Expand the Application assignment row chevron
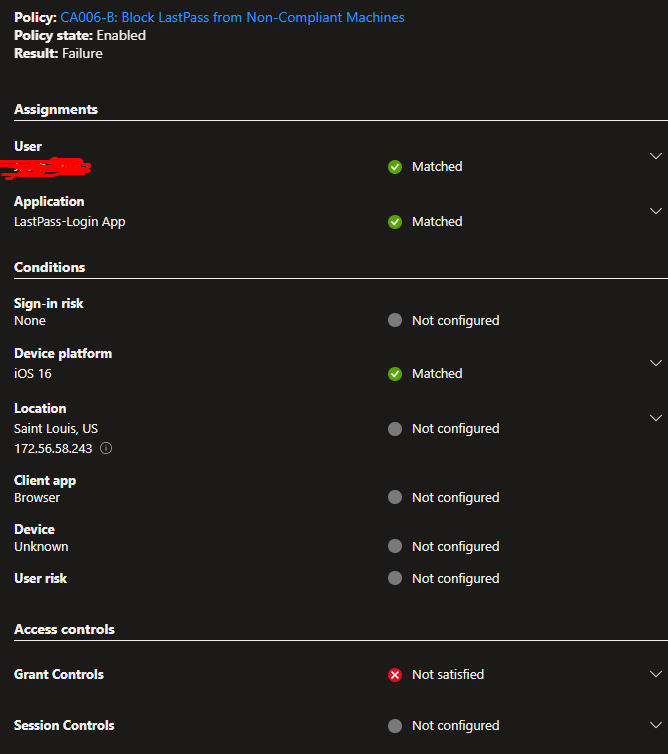Image resolution: width=668 pixels, height=754 pixels. (655, 211)
